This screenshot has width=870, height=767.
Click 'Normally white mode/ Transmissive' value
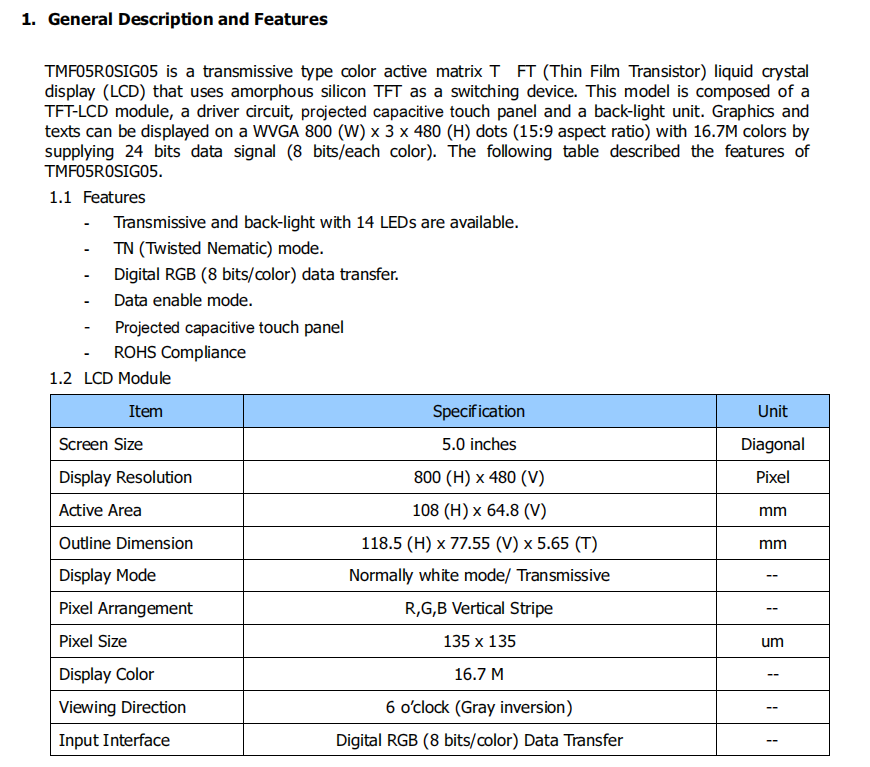point(479,576)
